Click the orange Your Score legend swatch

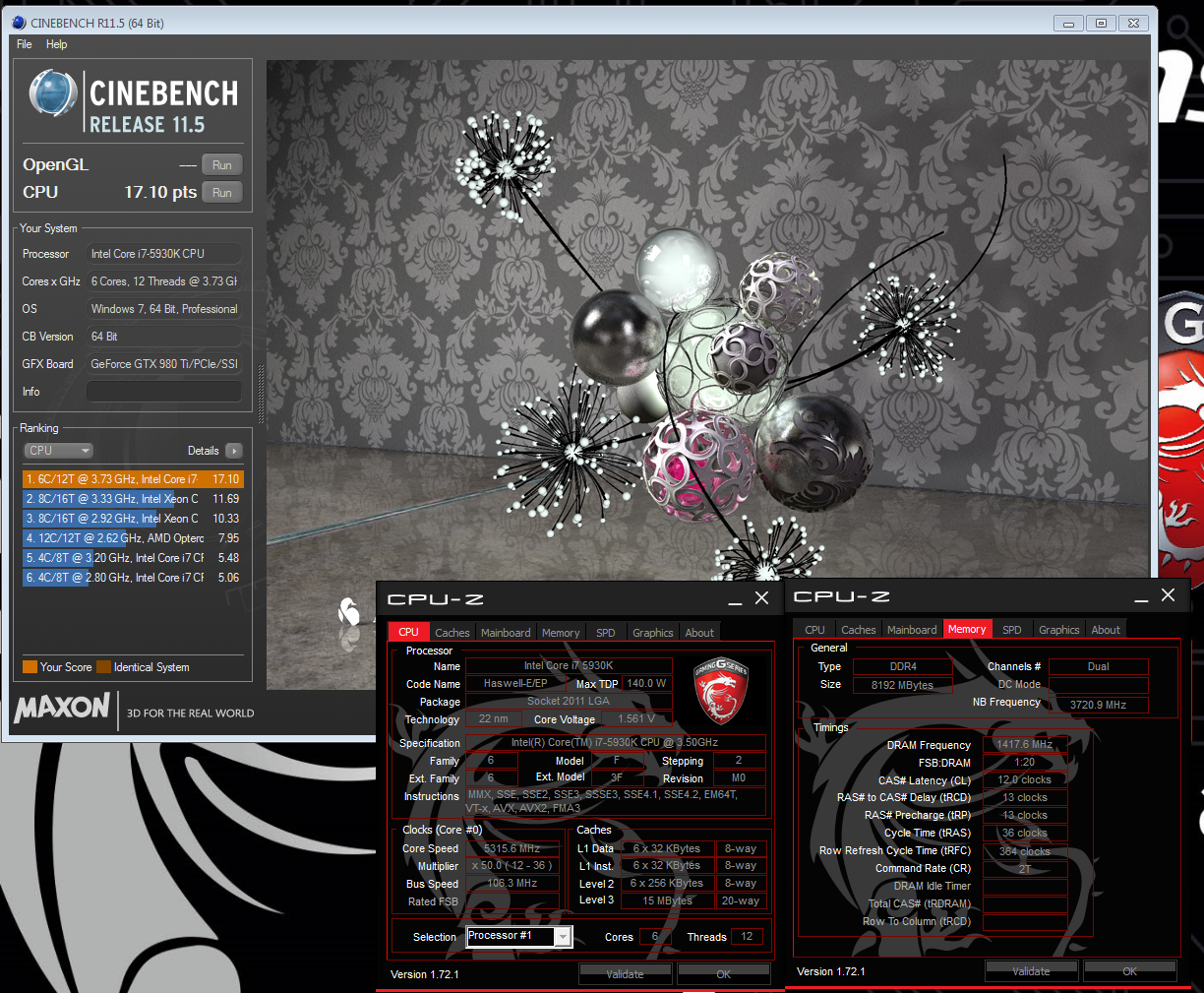pyautogui.click(x=30, y=667)
